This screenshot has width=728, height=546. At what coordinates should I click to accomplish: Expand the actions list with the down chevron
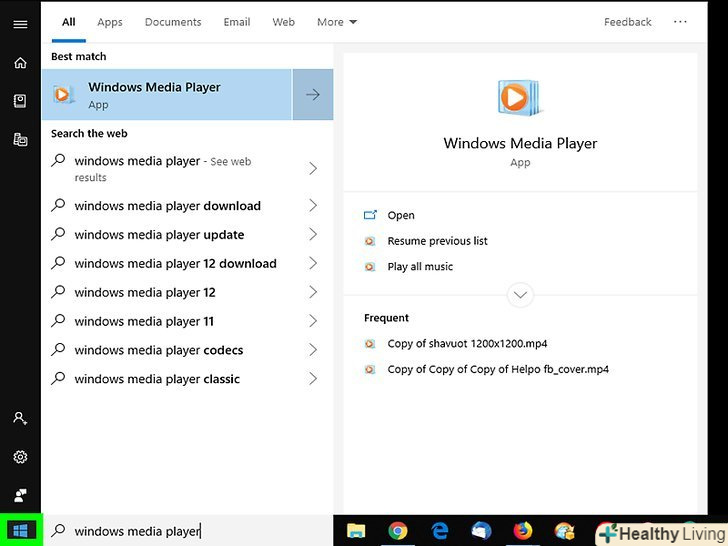[520, 295]
